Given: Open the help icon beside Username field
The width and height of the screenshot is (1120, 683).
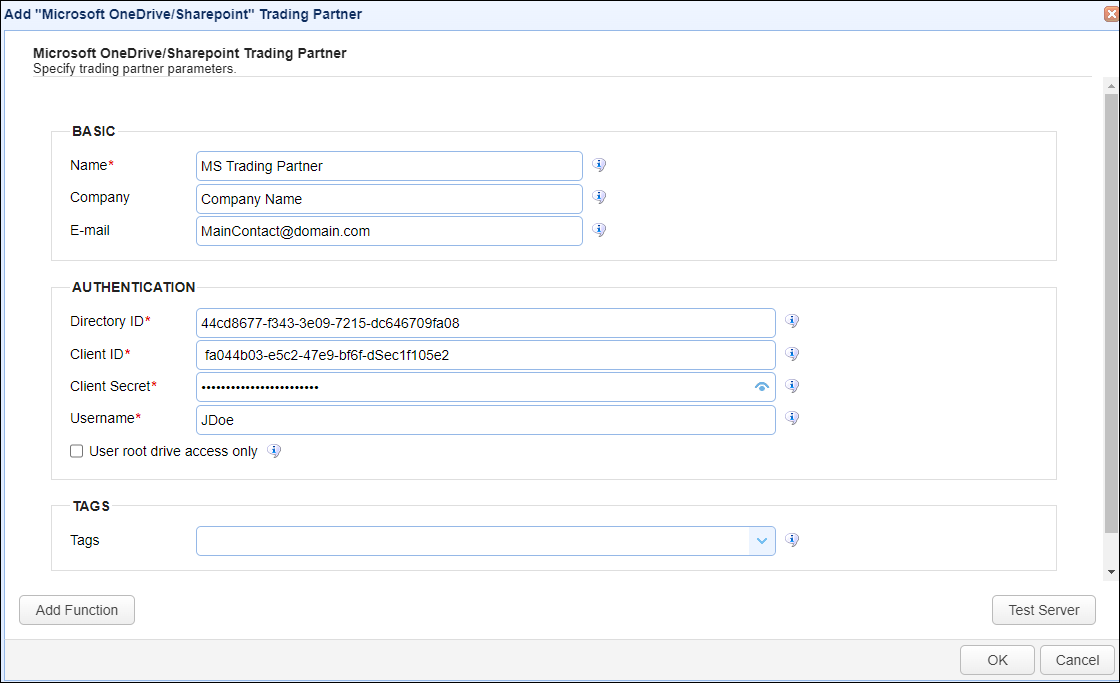Looking at the screenshot, I should coord(792,418).
